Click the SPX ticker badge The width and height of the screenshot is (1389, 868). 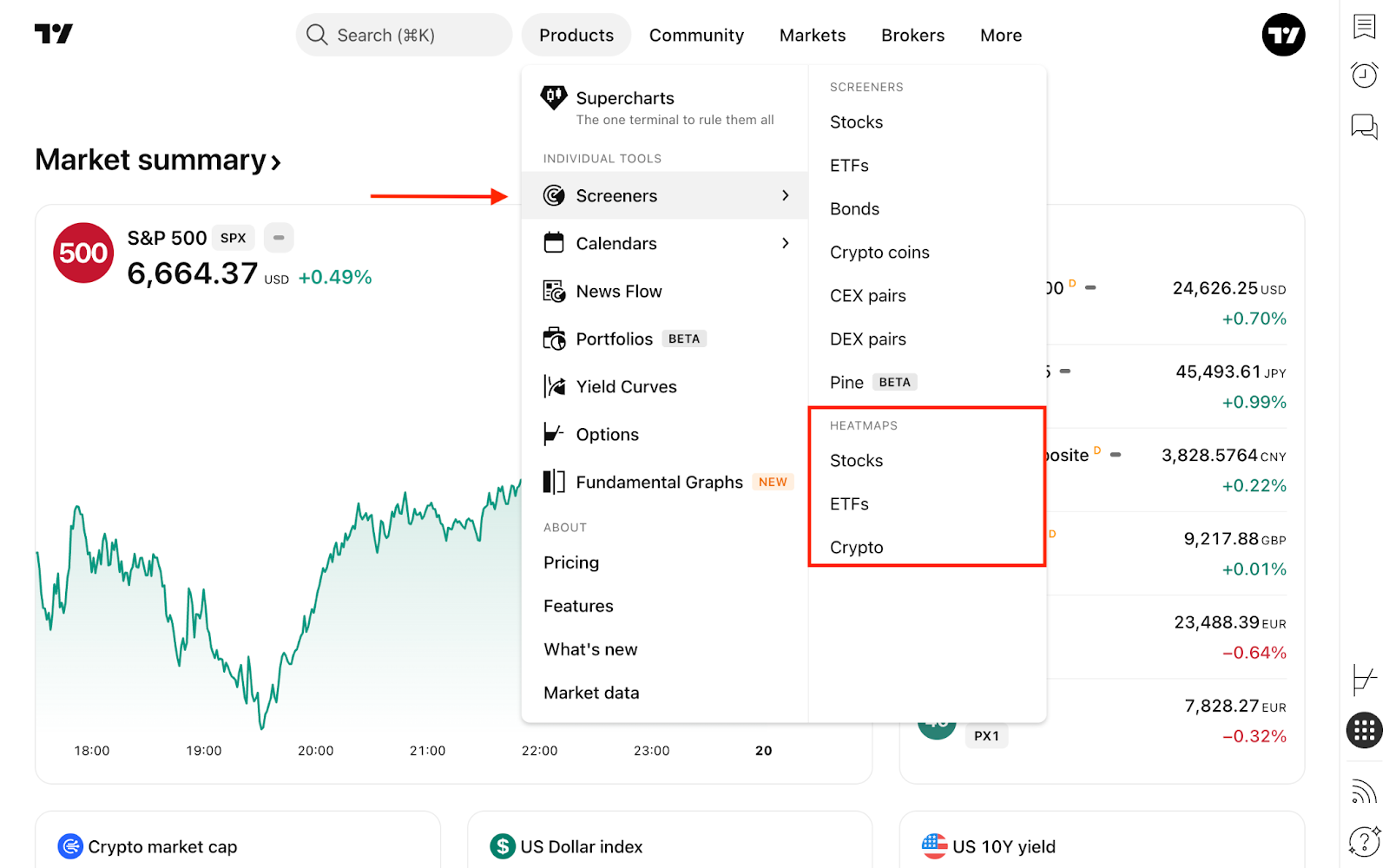(x=233, y=238)
